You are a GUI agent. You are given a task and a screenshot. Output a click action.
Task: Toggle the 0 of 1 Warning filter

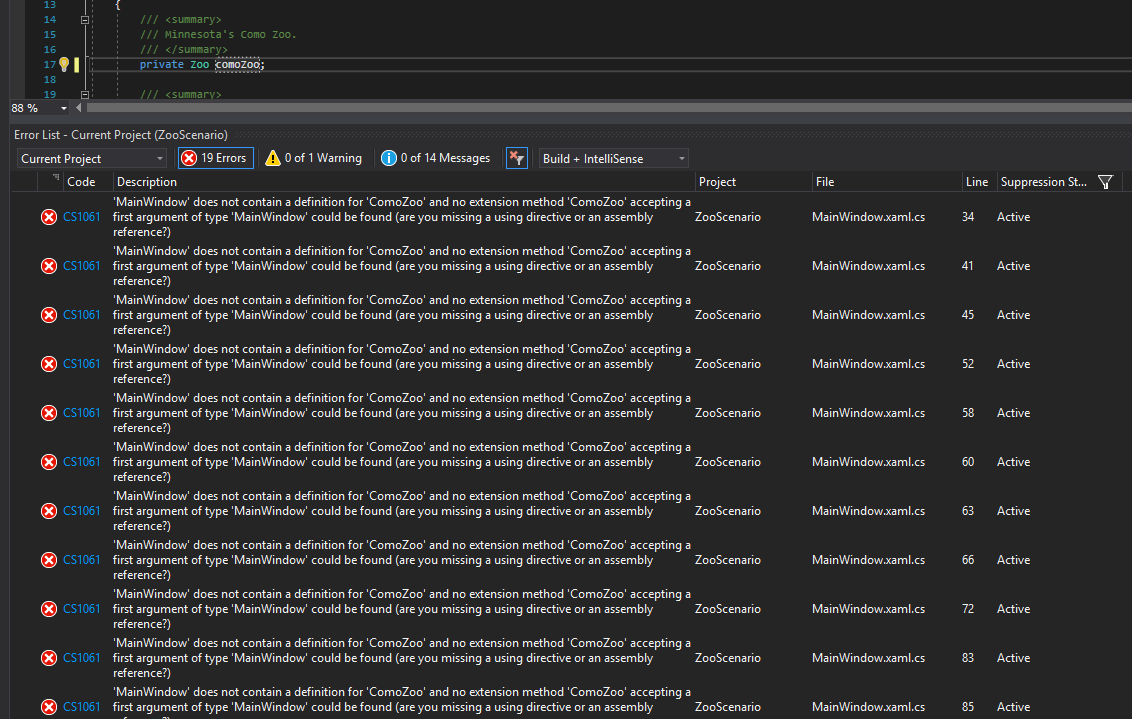313,158
